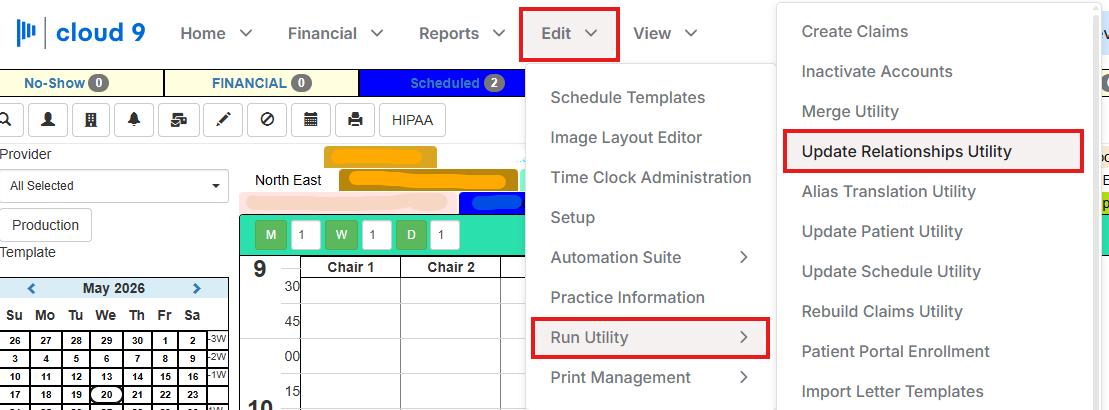Click the May 2026 calendar title

click(113, 288)
